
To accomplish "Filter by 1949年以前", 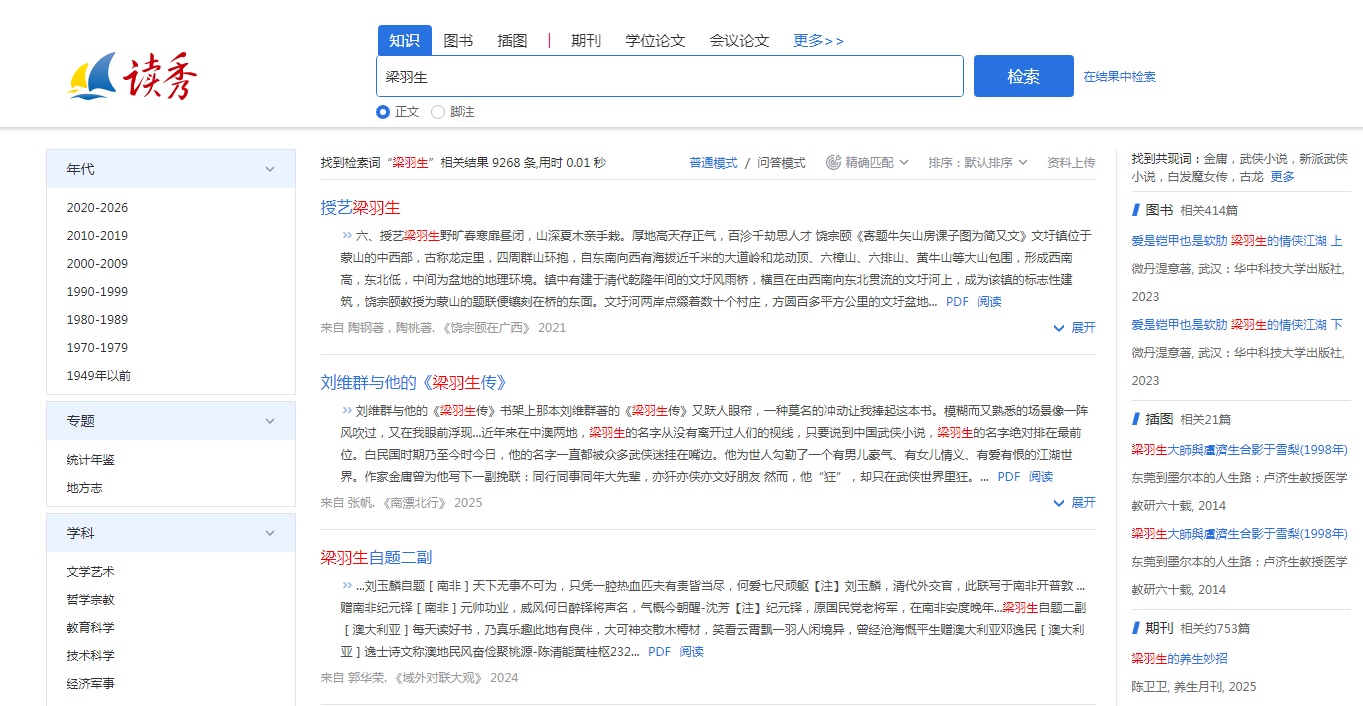I will tap(99, 376).
